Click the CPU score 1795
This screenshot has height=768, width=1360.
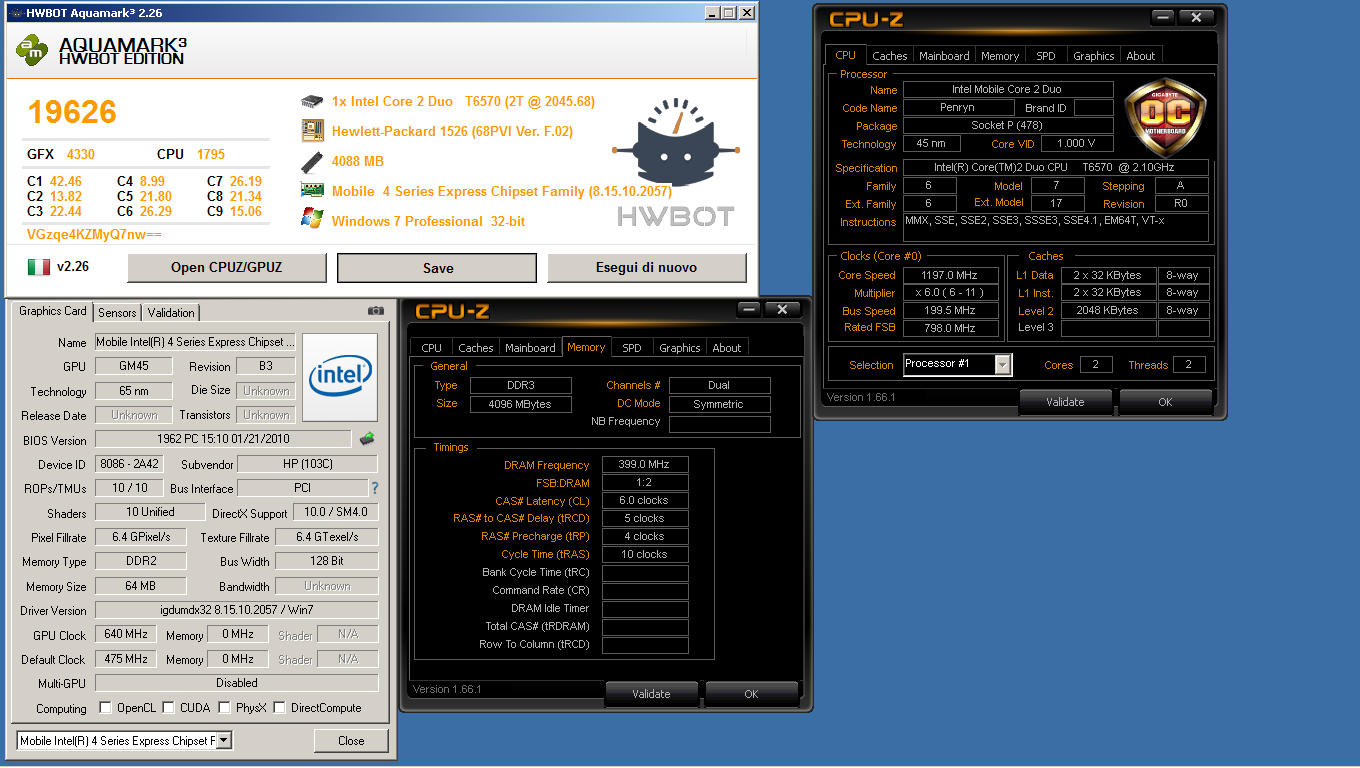(x=210, y=154)
